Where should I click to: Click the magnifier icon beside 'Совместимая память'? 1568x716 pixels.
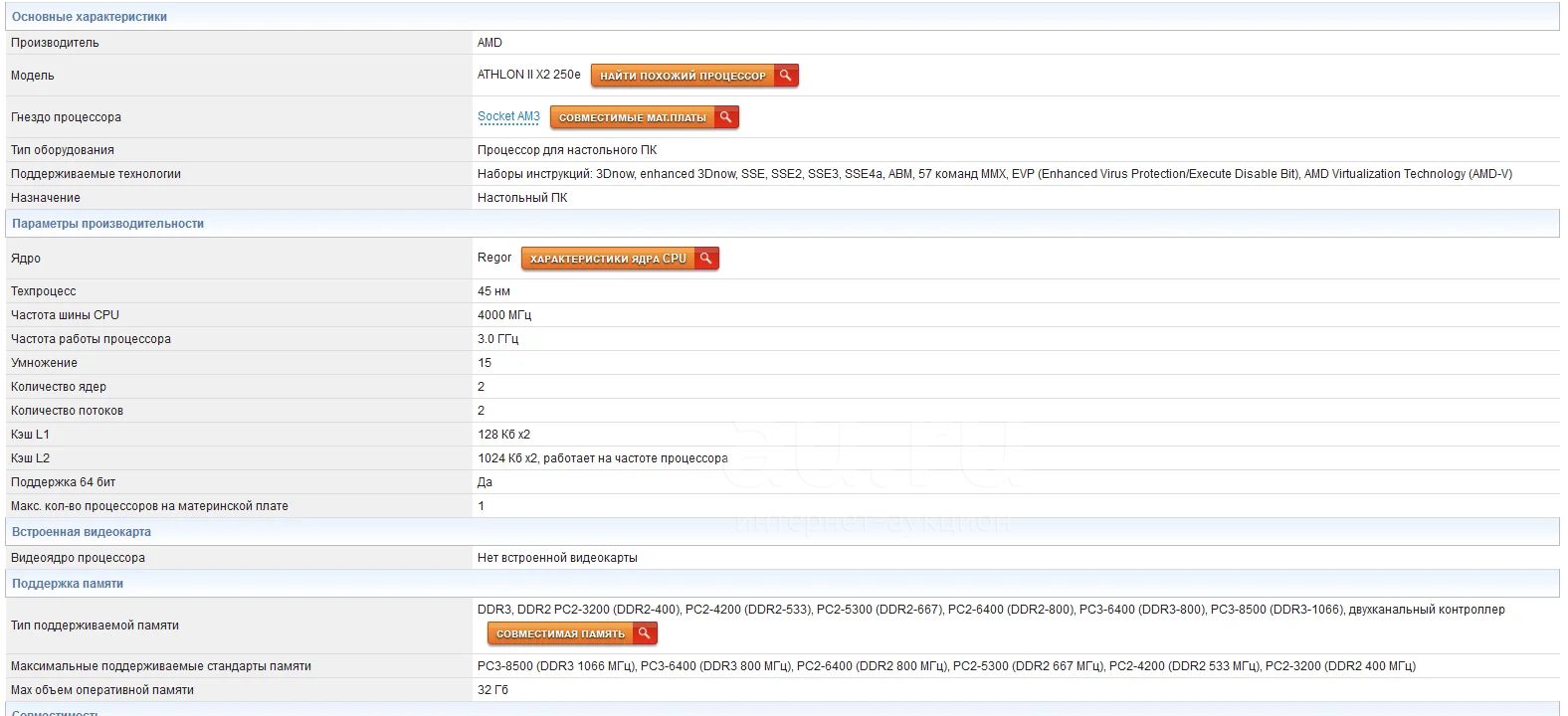[645, 633]
